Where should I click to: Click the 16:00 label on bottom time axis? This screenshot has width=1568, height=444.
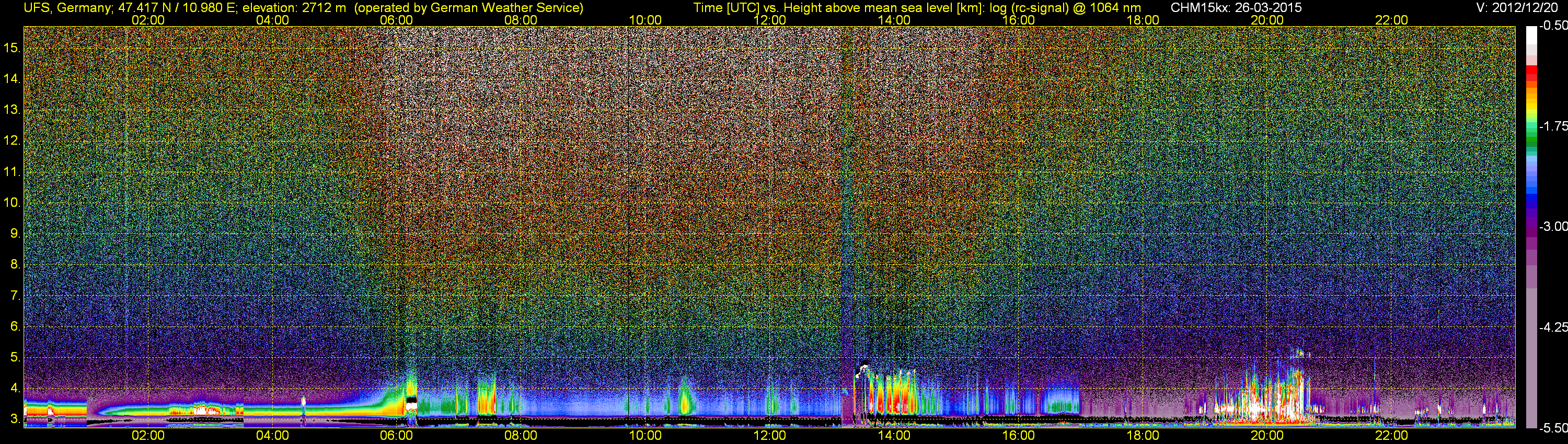(x=1018, y=436)
